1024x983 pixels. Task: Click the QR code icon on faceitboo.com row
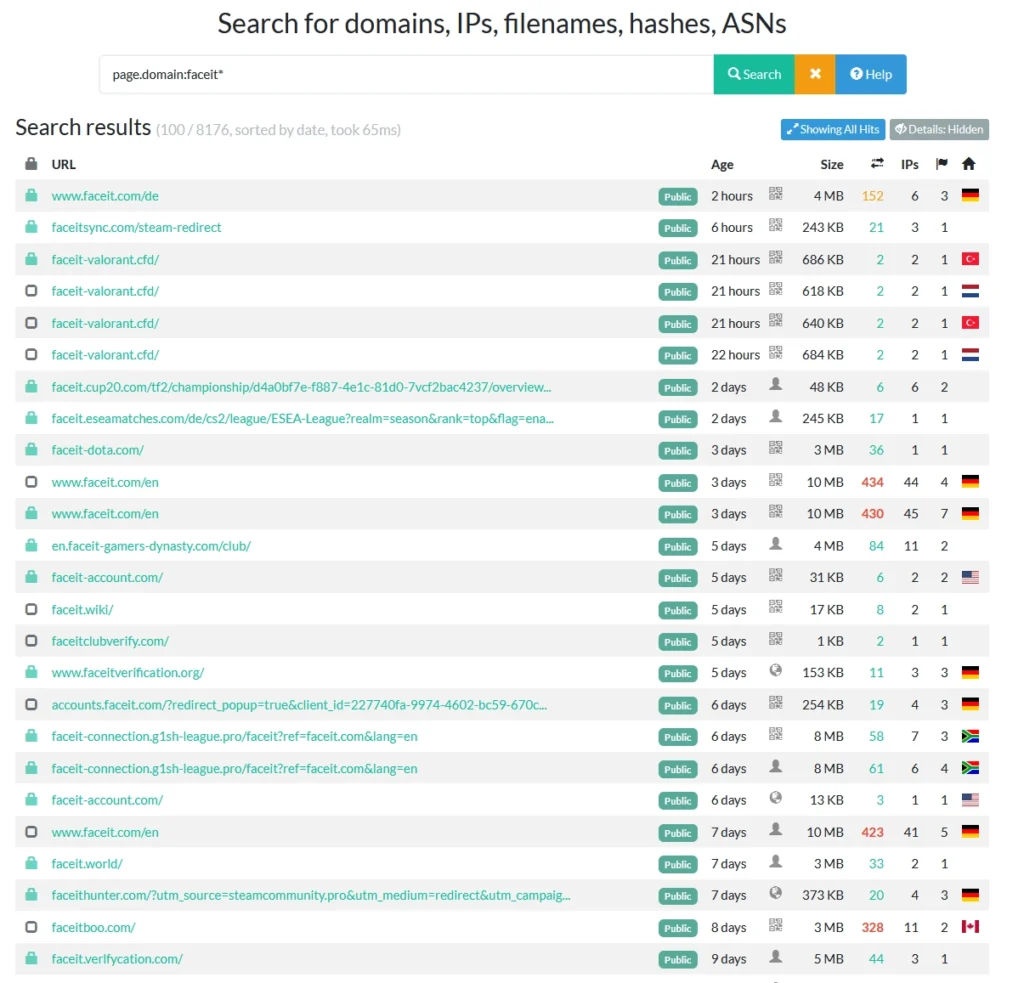775,925
